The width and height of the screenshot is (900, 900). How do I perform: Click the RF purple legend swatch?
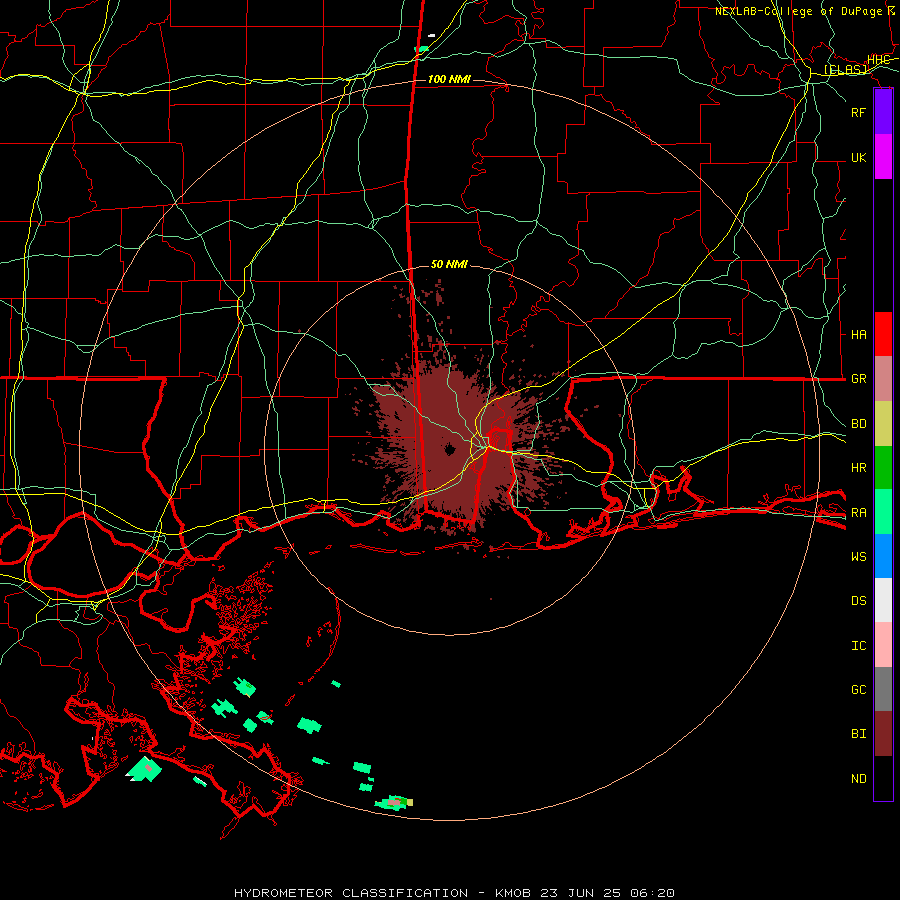coord(883,112)
